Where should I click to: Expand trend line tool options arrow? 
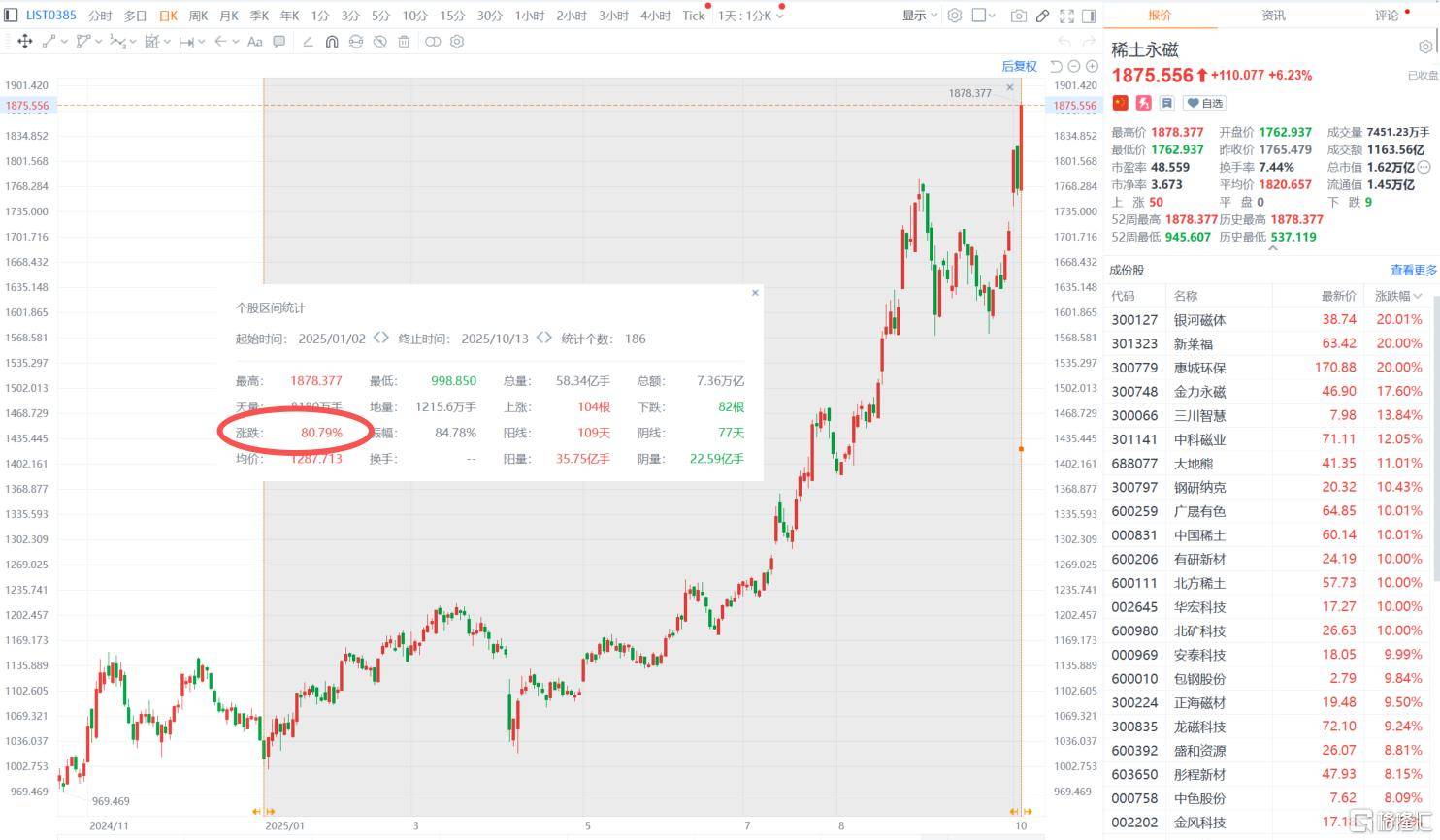(65, 42)
